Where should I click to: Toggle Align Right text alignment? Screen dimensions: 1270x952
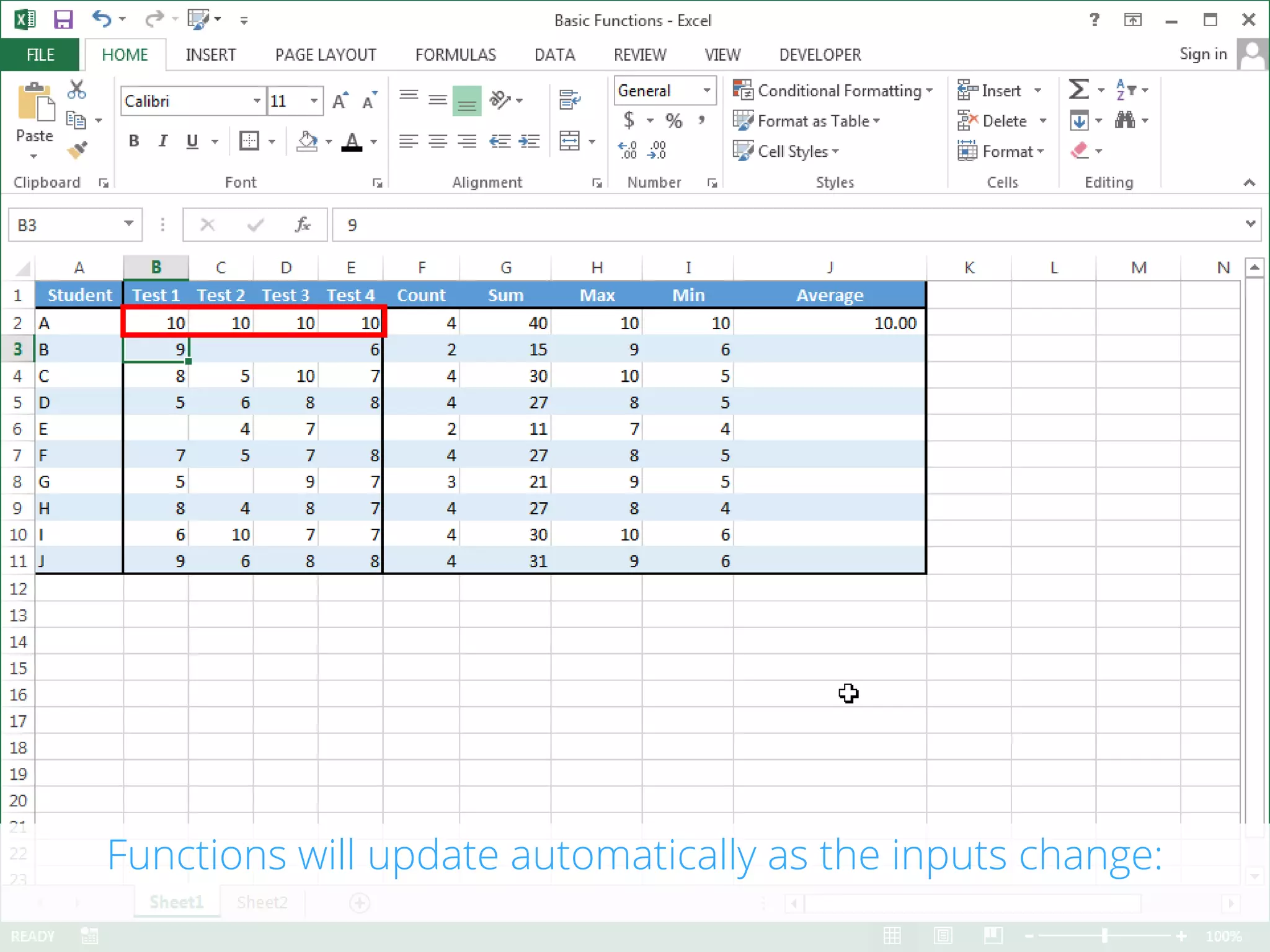[x=467, y=141]
